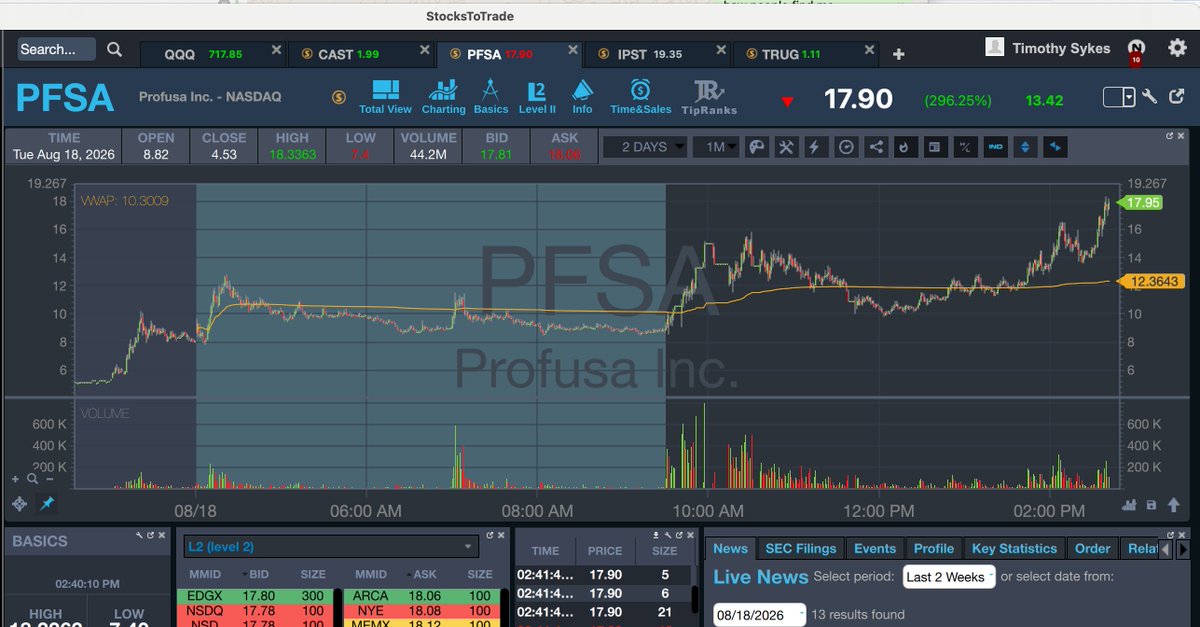The height and width of the screenshot is (627, 1200).
Task: Toggle the chart pin icon
Action: point(47,503)
